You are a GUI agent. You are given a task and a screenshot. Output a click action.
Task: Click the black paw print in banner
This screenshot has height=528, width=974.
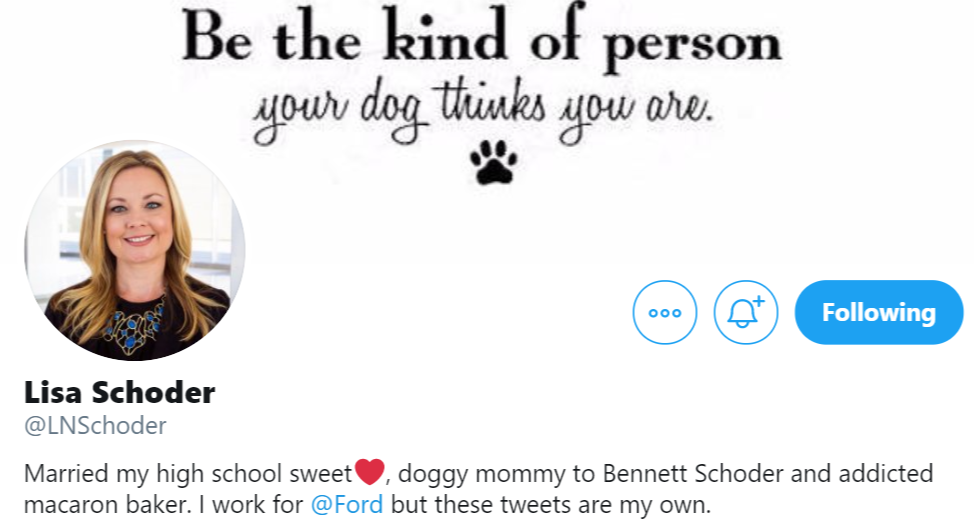coord(494,162)
